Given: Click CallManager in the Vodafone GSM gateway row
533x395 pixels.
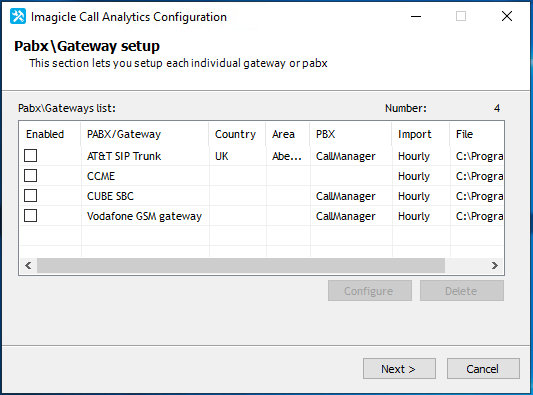Looking at the screenshot, I should click(346, 216).
